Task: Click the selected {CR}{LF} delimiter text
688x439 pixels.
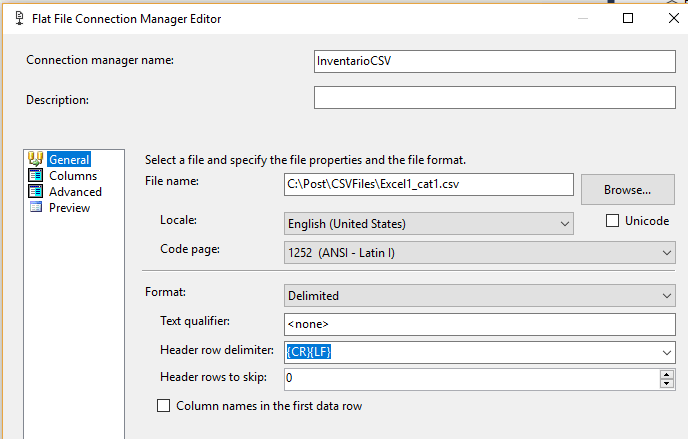Action: pyautogui.click(x=308, y=352)
